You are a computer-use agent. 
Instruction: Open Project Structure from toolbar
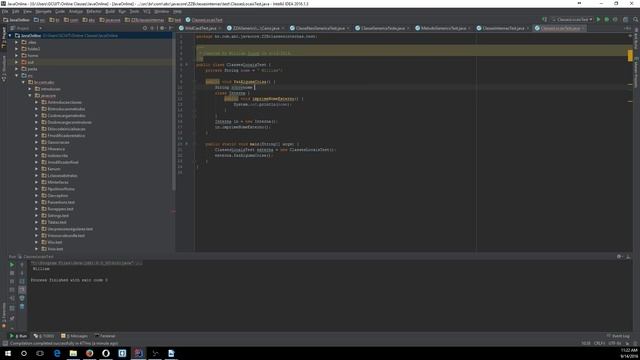625,20
